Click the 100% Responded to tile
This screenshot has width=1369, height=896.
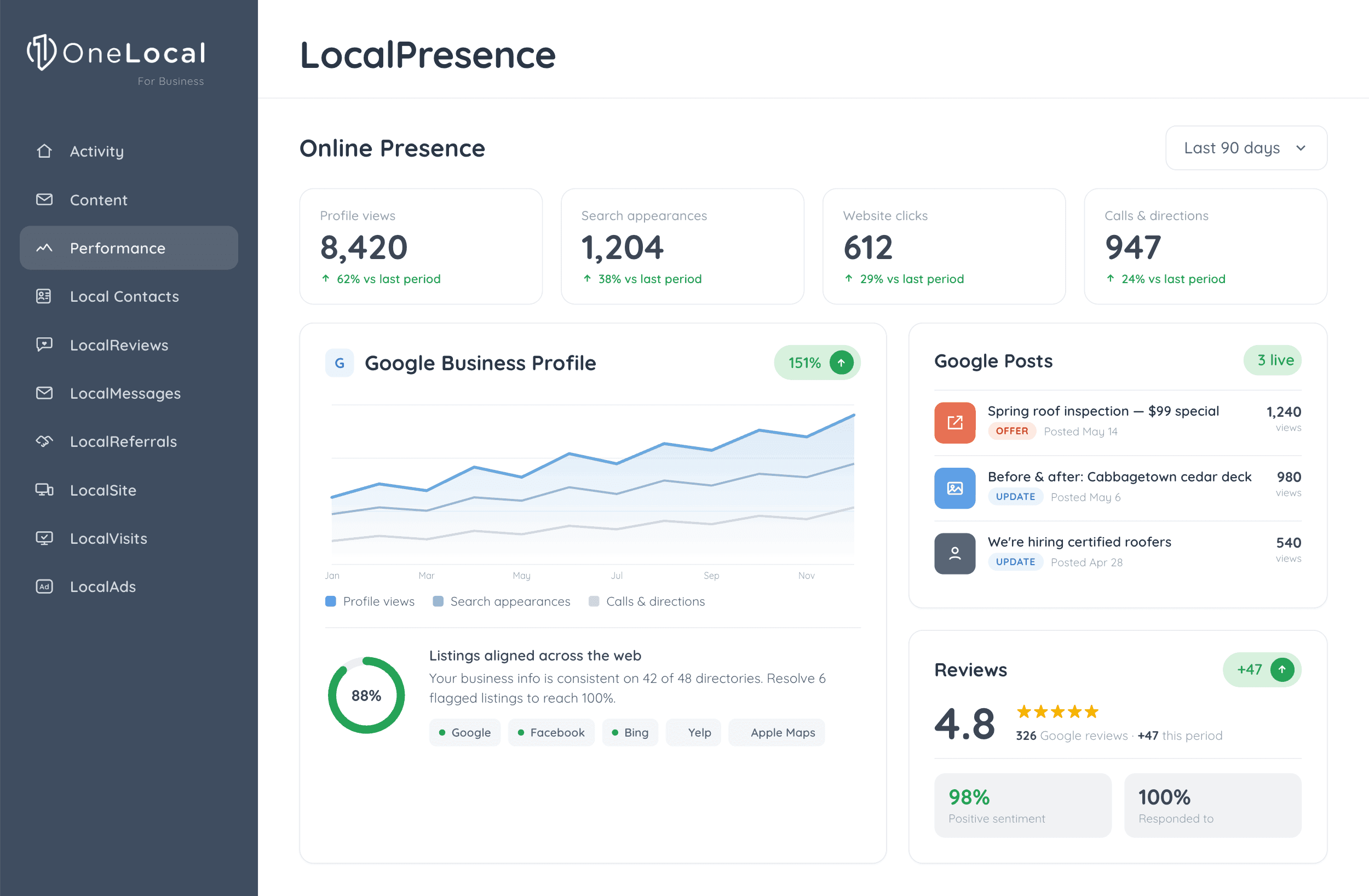click(x=1212, y=805)
